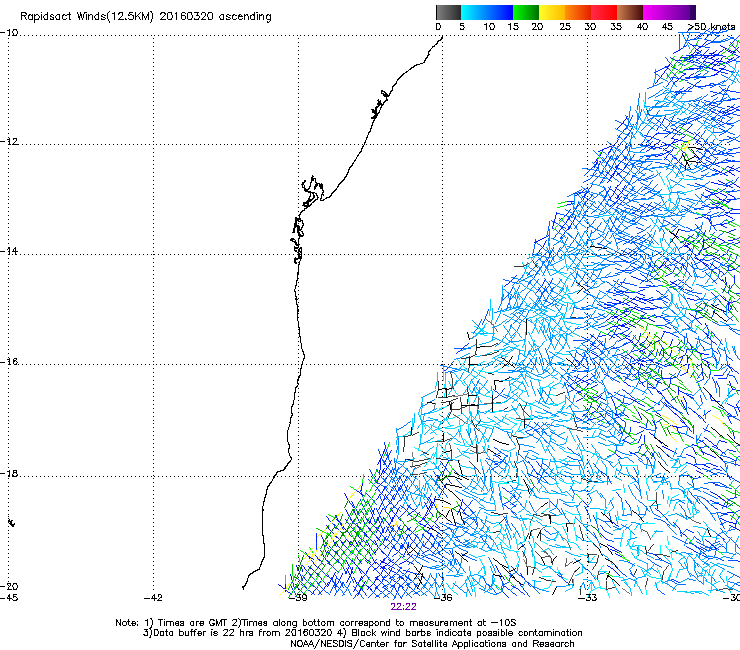Click the NOAA/NESDIS credit line

432,644
